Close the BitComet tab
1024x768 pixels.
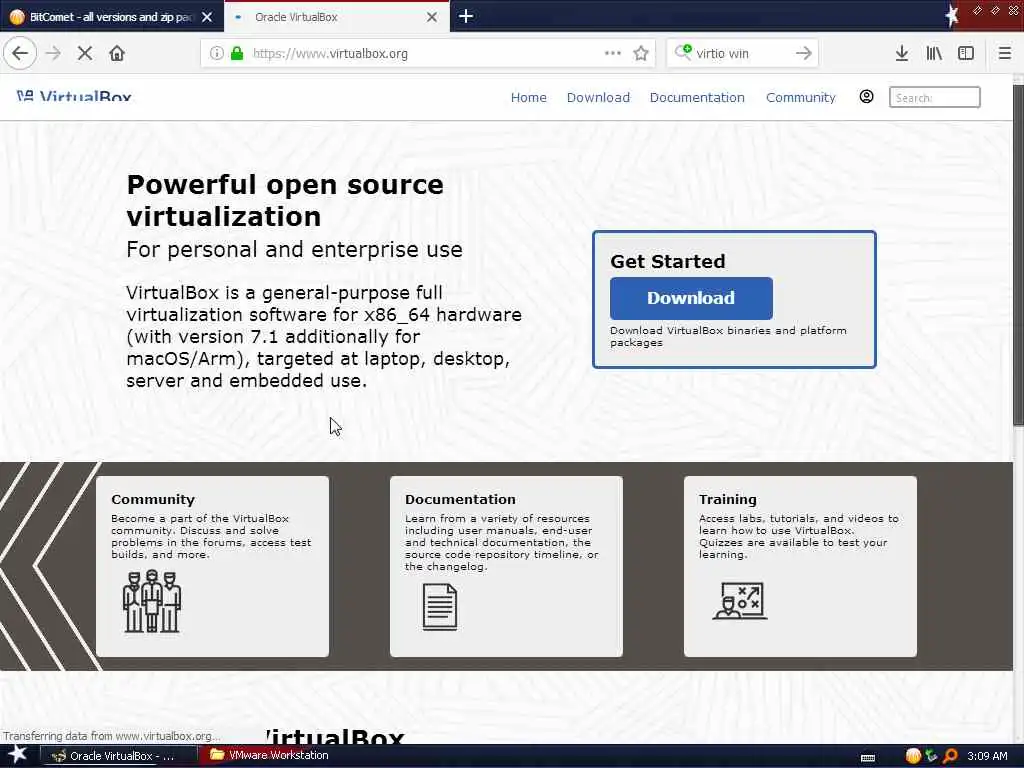tap(207, 17)
